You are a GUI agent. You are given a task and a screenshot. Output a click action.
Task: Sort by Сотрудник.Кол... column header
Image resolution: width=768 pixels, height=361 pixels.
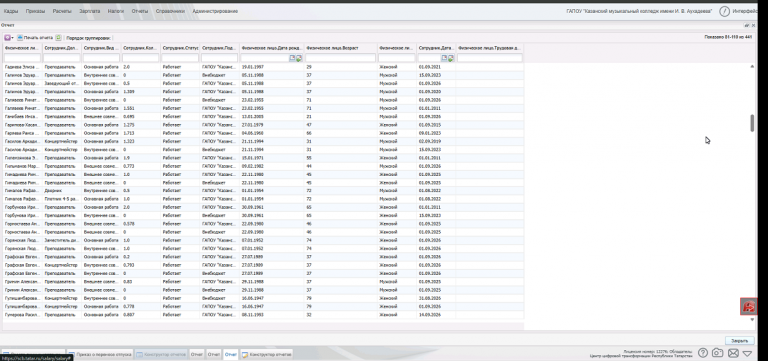[x=141, y=48]
